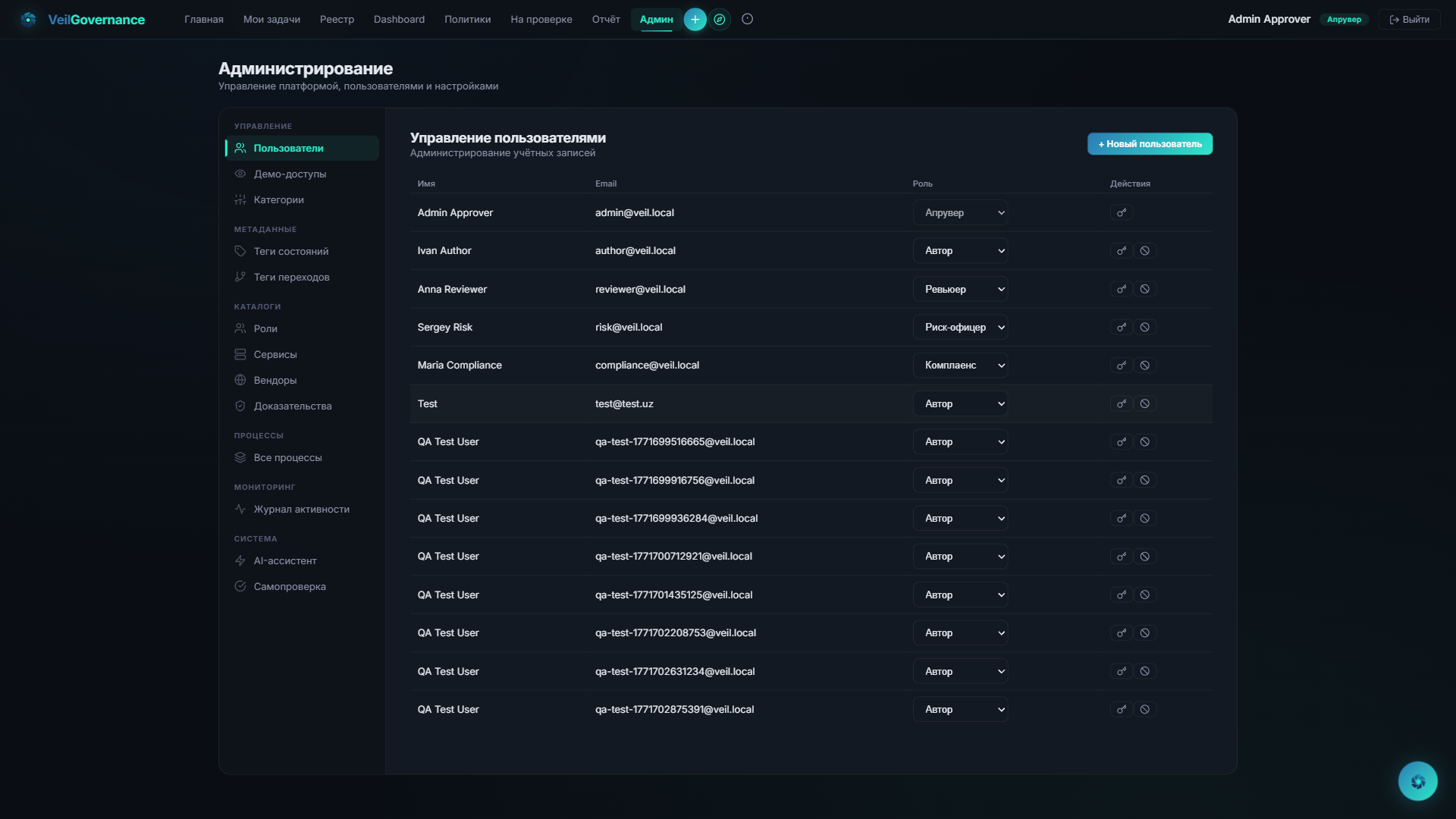Block the Maria Compliance account
This screenshot has height=819, width=1456.
(1145, 366)
